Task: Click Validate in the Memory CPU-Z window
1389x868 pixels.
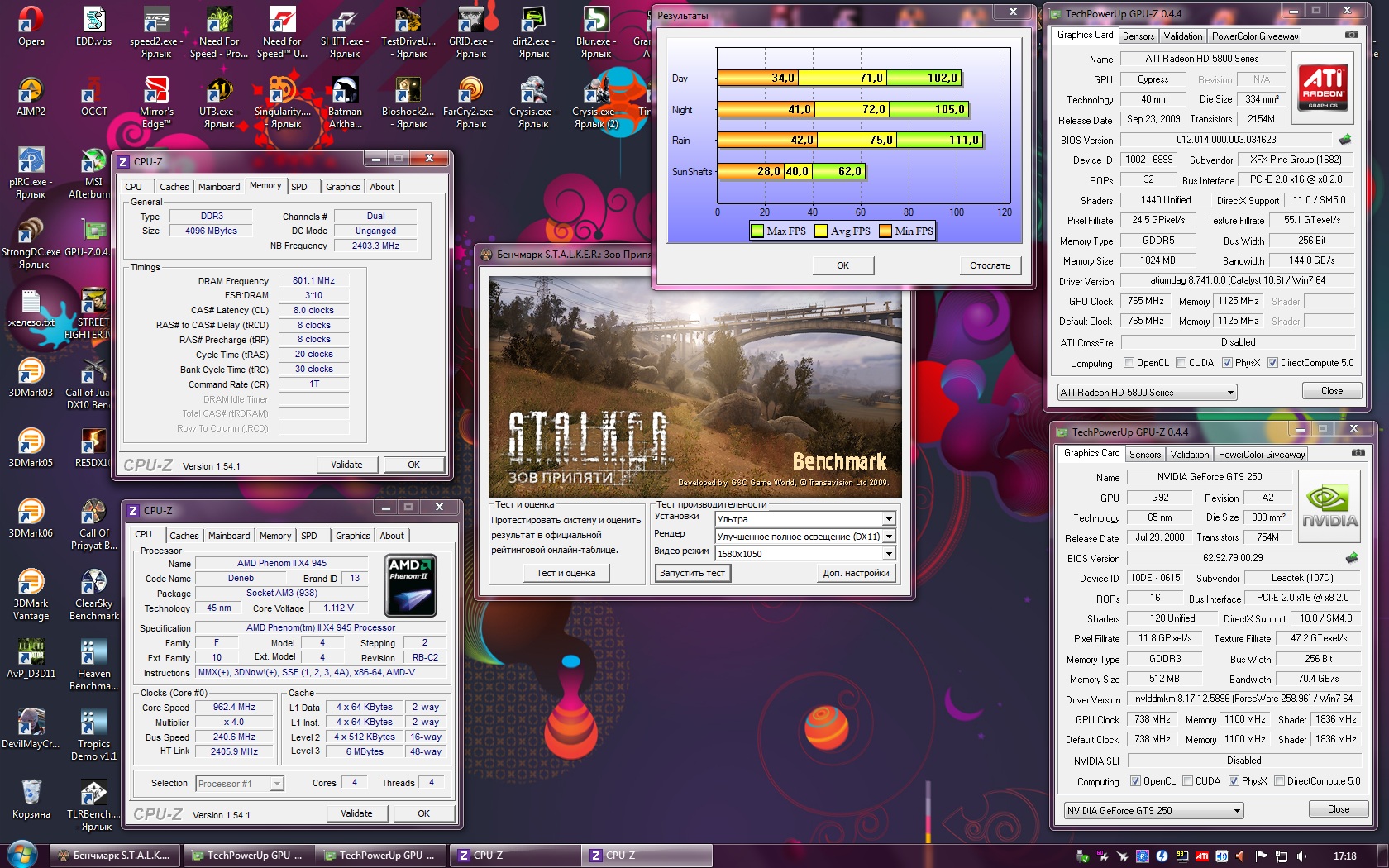Action: click(x=346, y=465)
